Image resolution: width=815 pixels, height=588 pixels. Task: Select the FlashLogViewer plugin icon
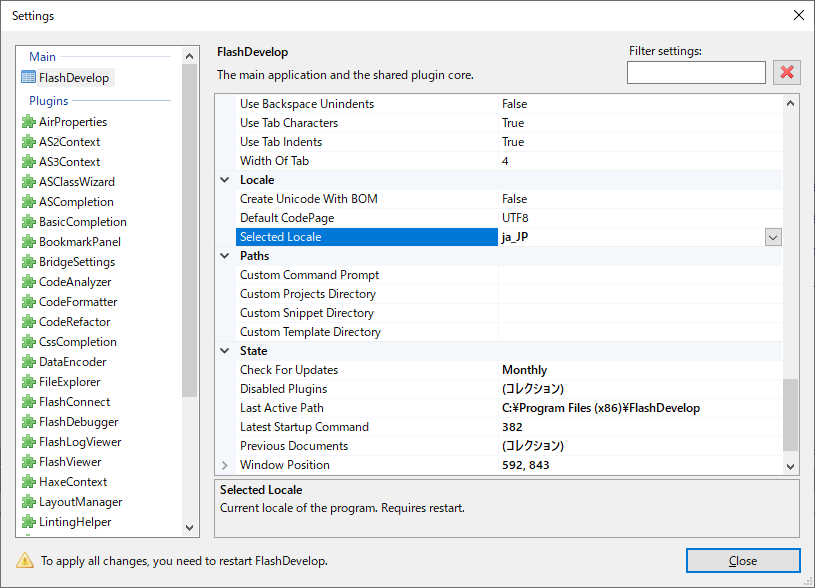(28, 442)
